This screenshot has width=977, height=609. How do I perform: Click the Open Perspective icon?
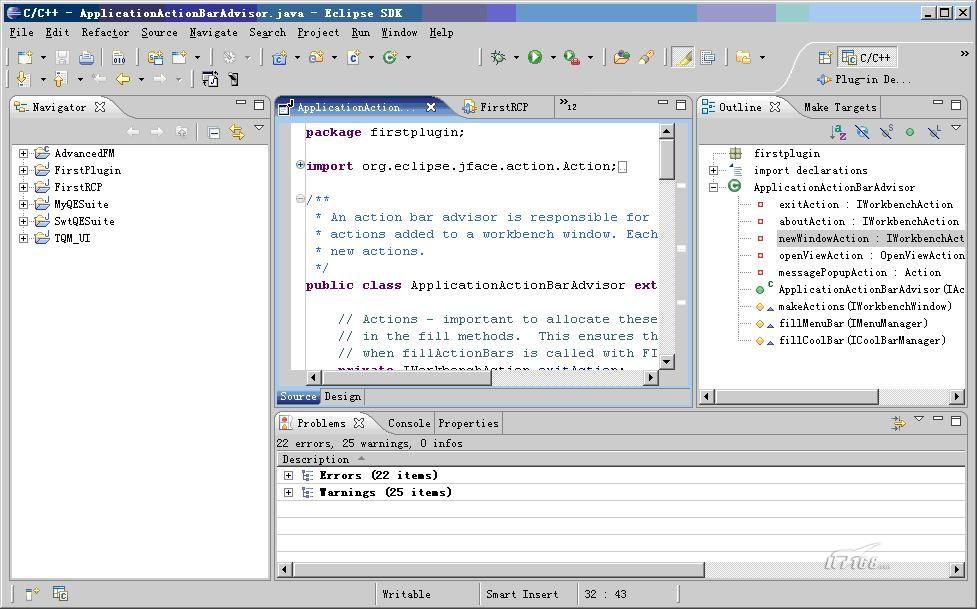tap(825, 58)
